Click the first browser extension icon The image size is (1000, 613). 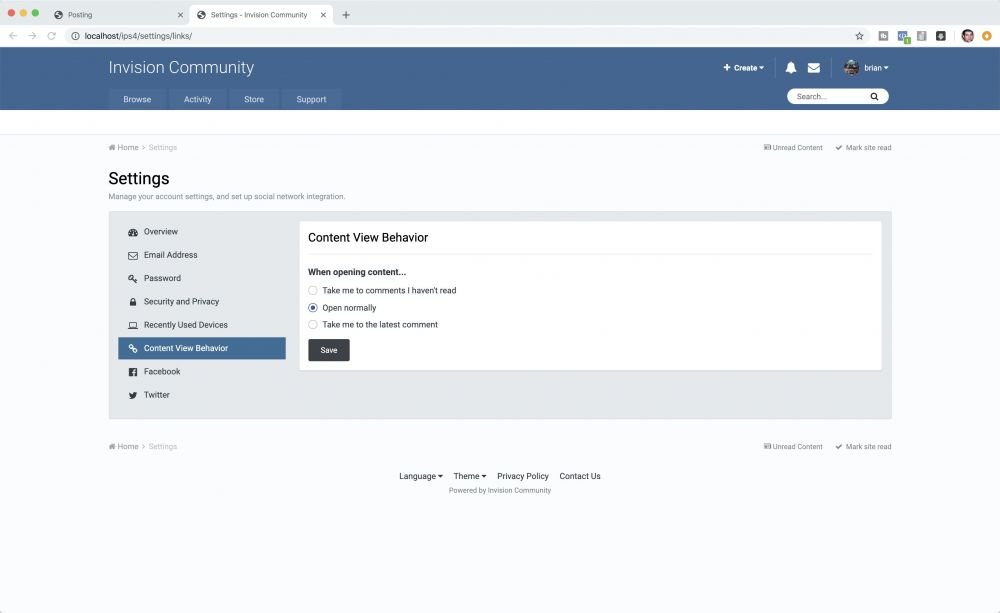883,36
